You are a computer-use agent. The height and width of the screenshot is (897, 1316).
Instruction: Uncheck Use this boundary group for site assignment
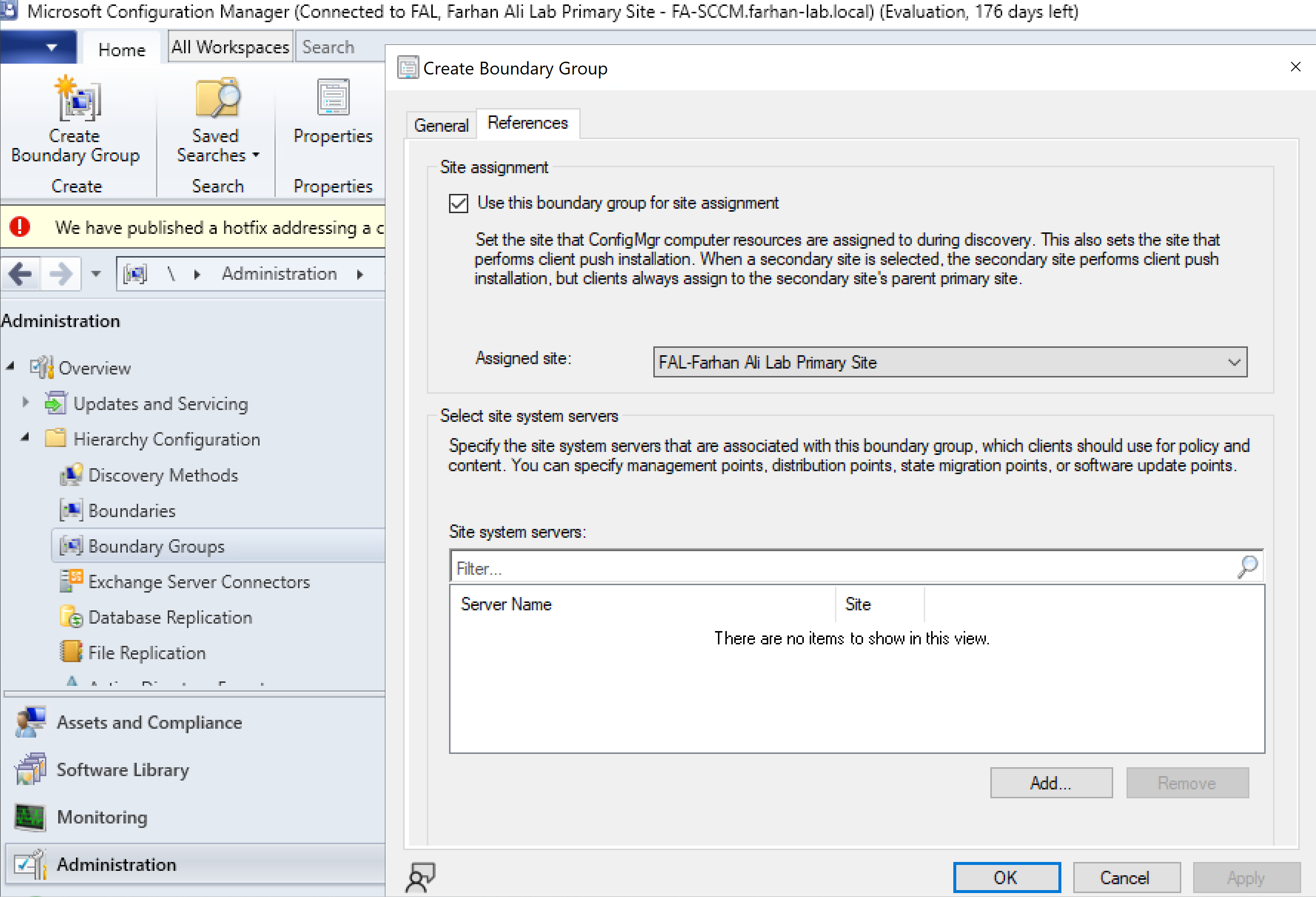pyautogui.click(x=459, y=203)
